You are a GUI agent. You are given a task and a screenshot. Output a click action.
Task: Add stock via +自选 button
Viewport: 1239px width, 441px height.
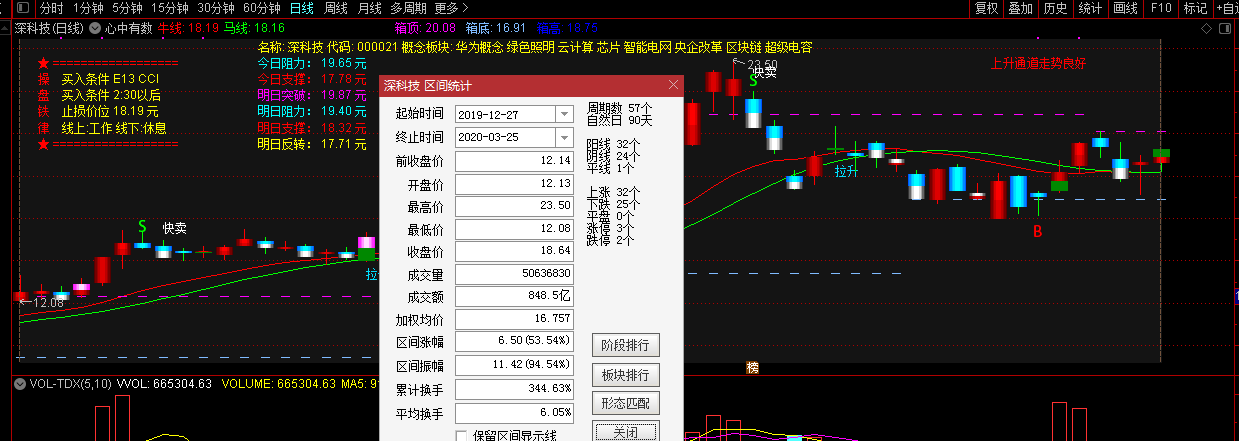click(x=1225, y=8)
